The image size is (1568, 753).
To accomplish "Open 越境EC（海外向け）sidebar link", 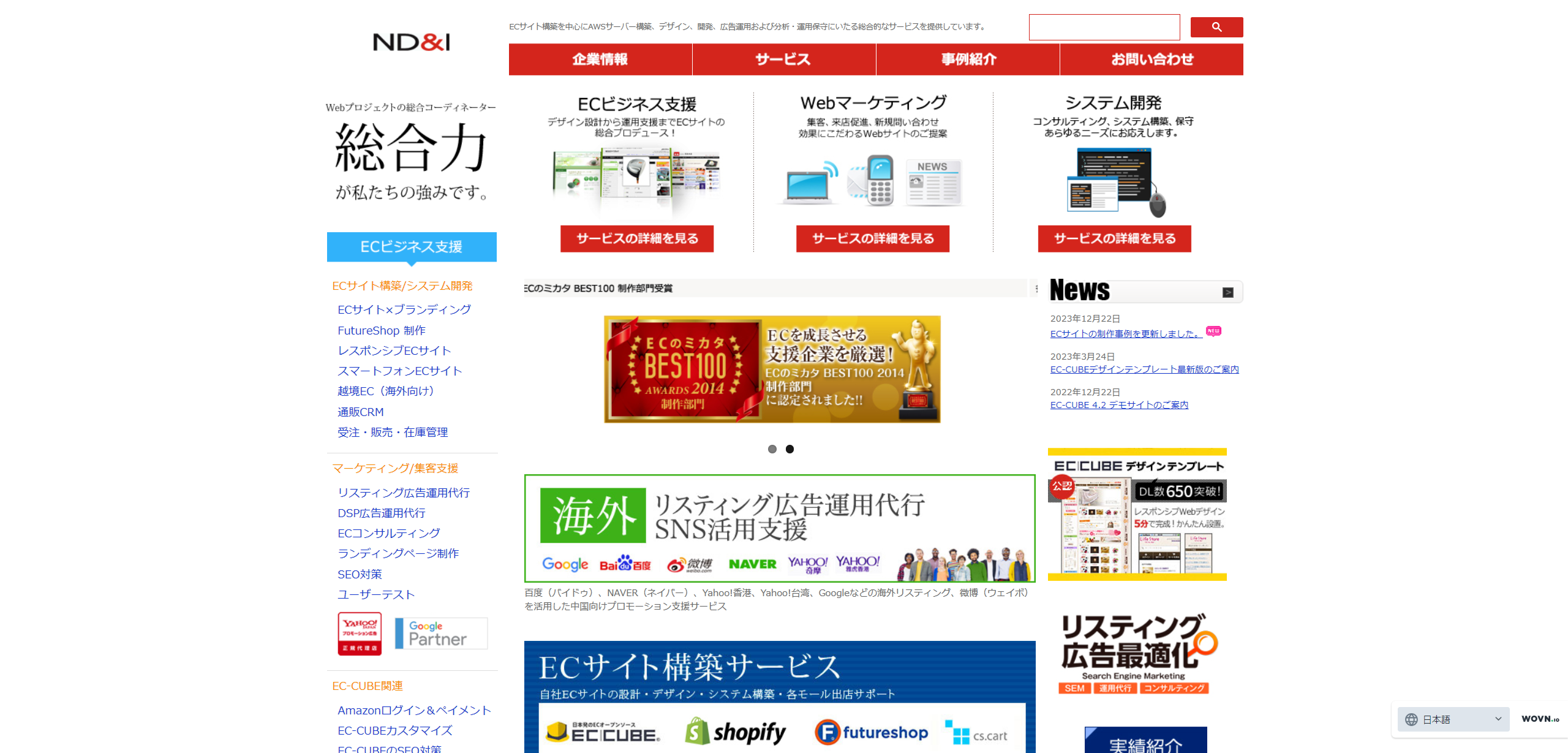I will click(388, 392).
